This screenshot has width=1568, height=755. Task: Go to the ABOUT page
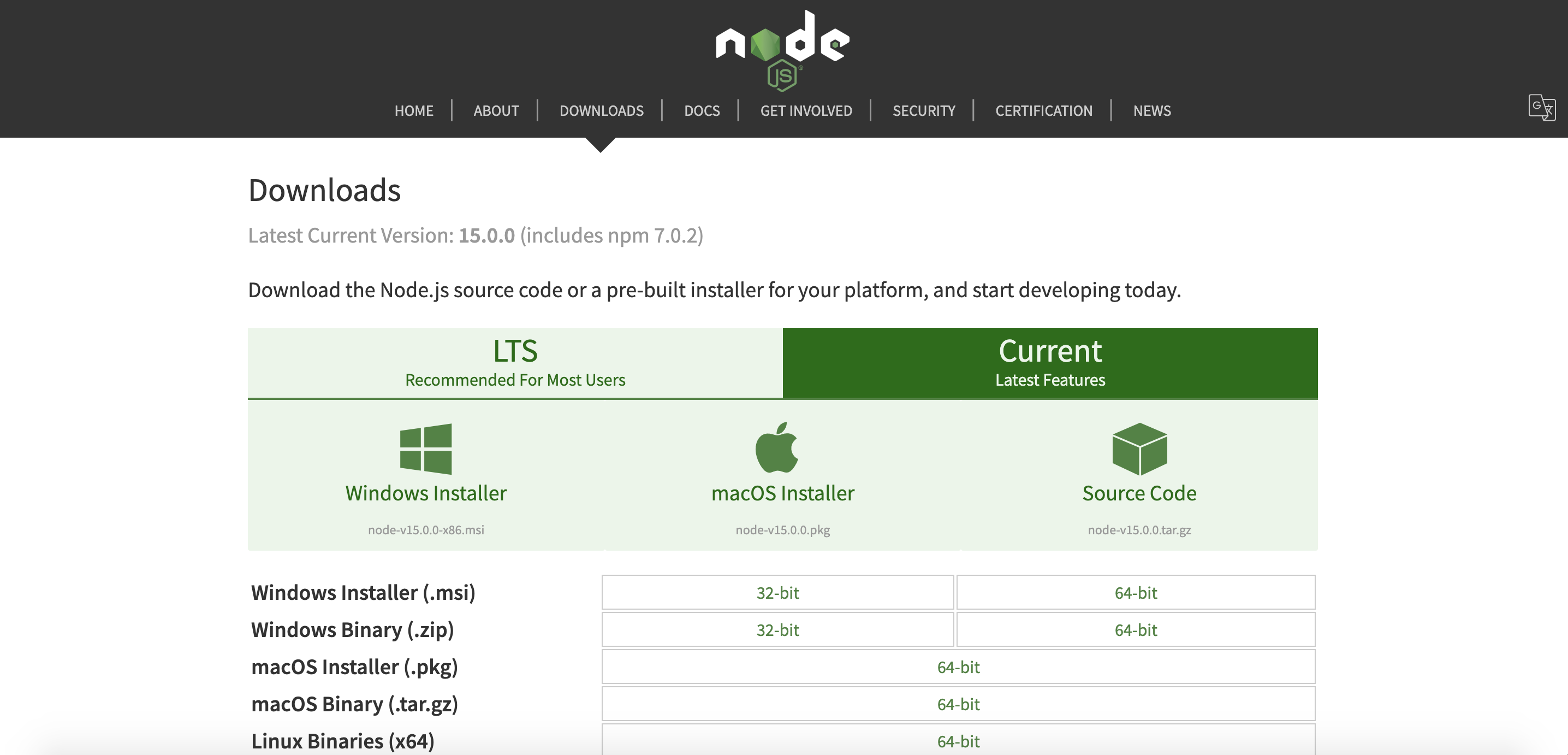(x=496, y=111)
